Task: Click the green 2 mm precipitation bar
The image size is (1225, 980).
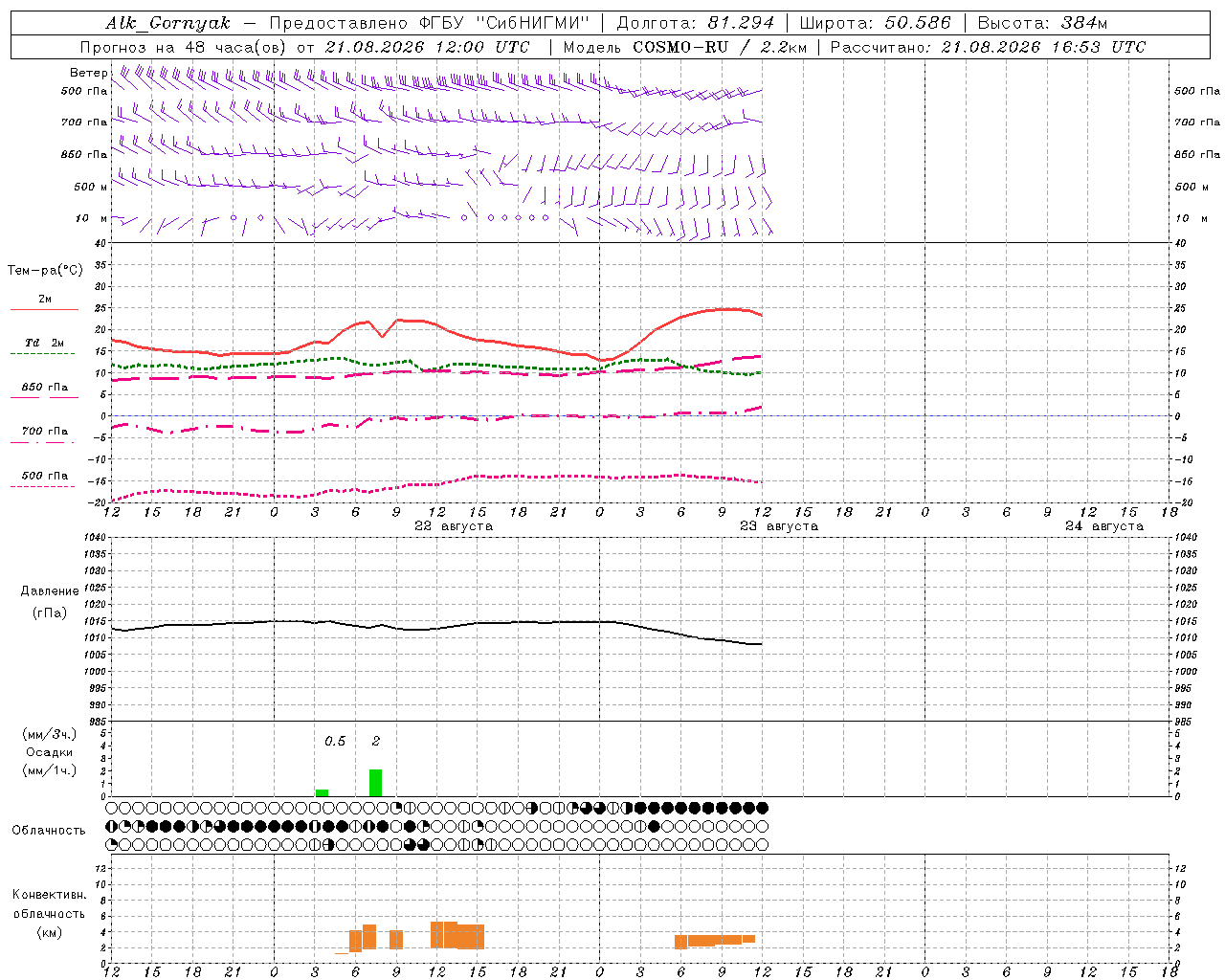Action: (375, 783)
